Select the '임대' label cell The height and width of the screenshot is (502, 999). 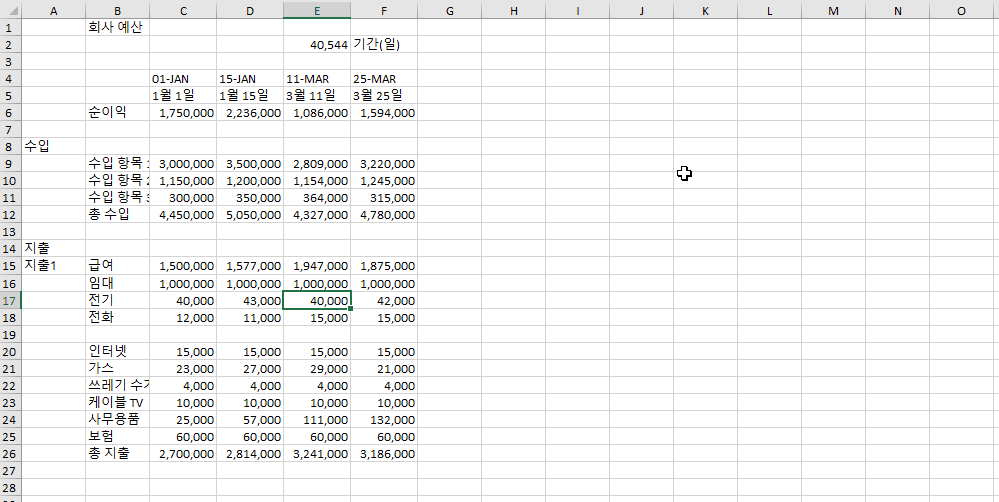tap(117, 283)
